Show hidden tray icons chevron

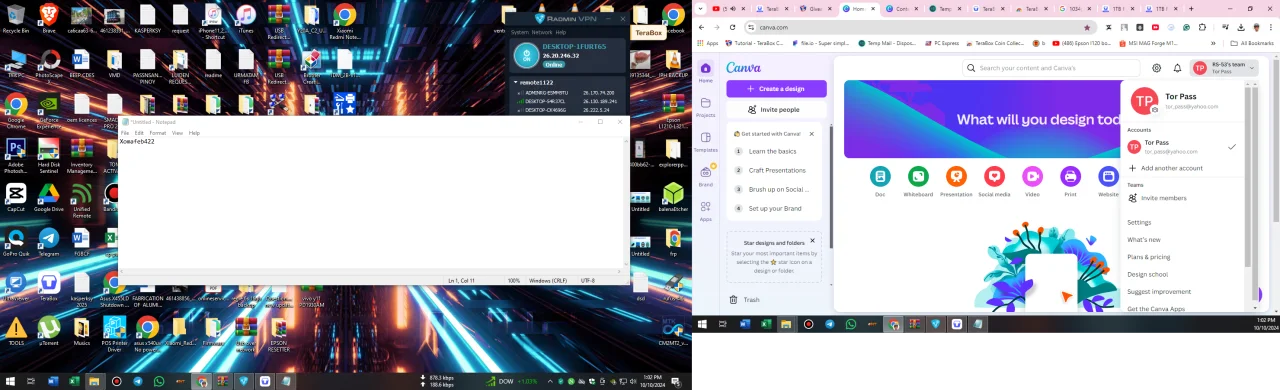point(551,381)
